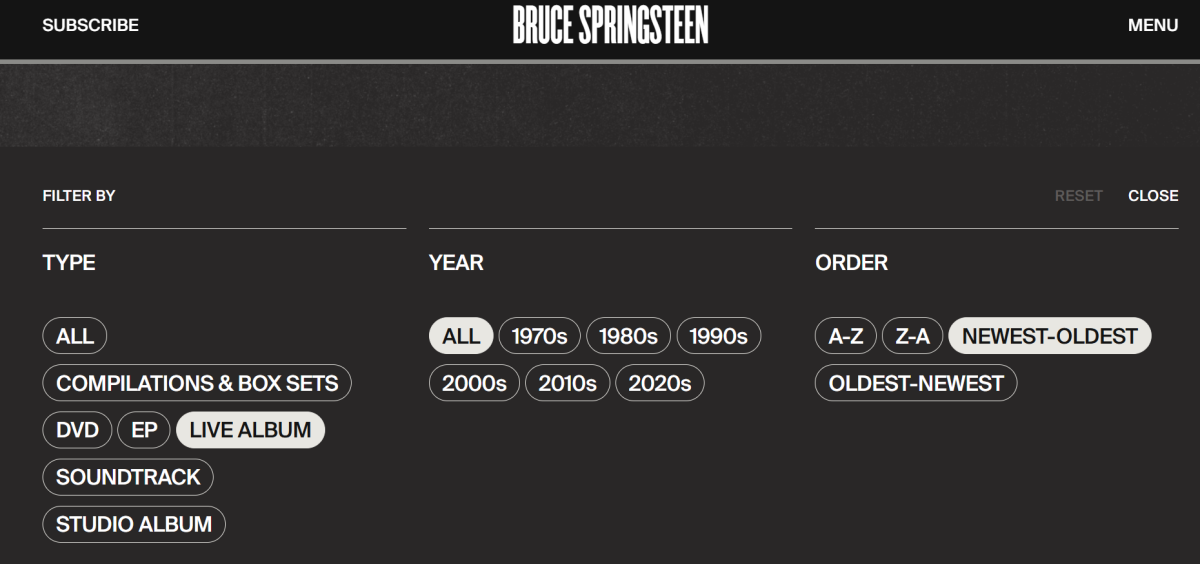Screen dimensions: 1200x564
Task: Click the SUBSCRIBE link
Action: (90, 25)
